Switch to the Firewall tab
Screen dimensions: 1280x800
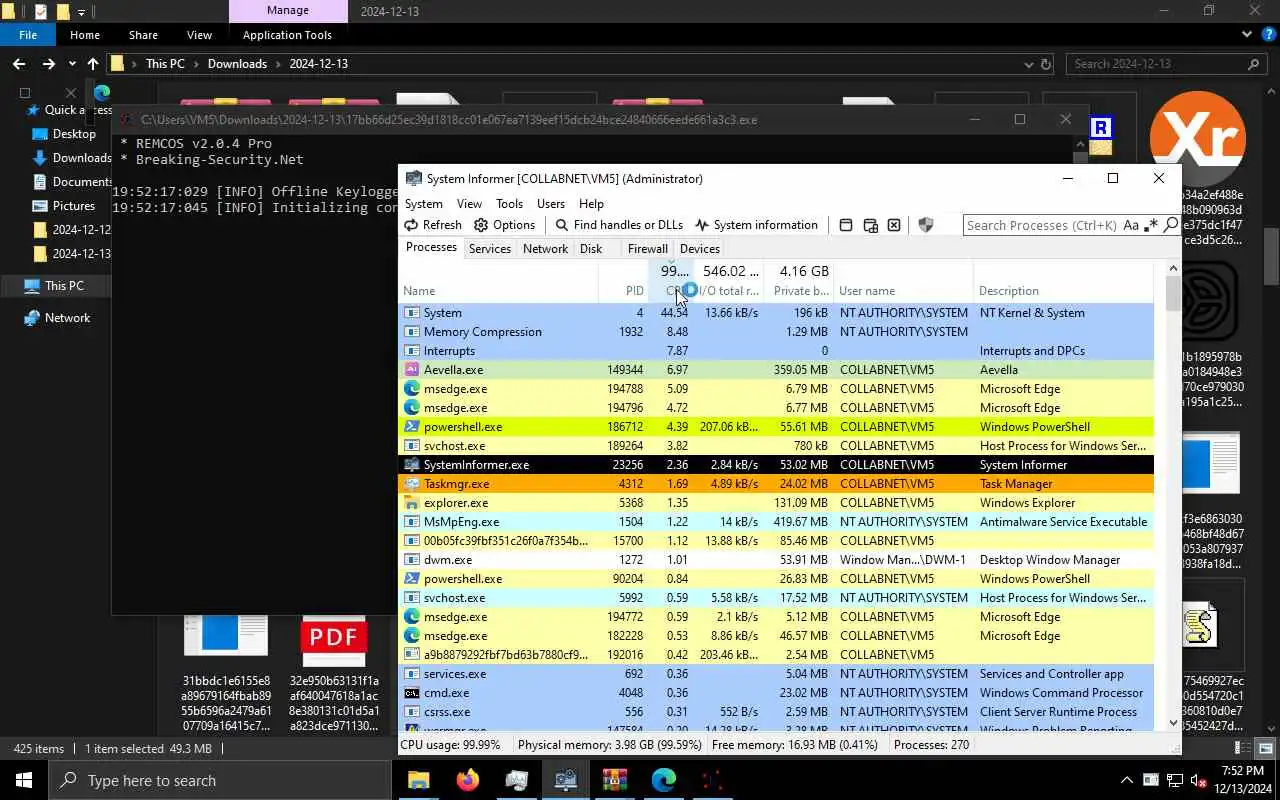pyautogui.click(x=647, y=249)
